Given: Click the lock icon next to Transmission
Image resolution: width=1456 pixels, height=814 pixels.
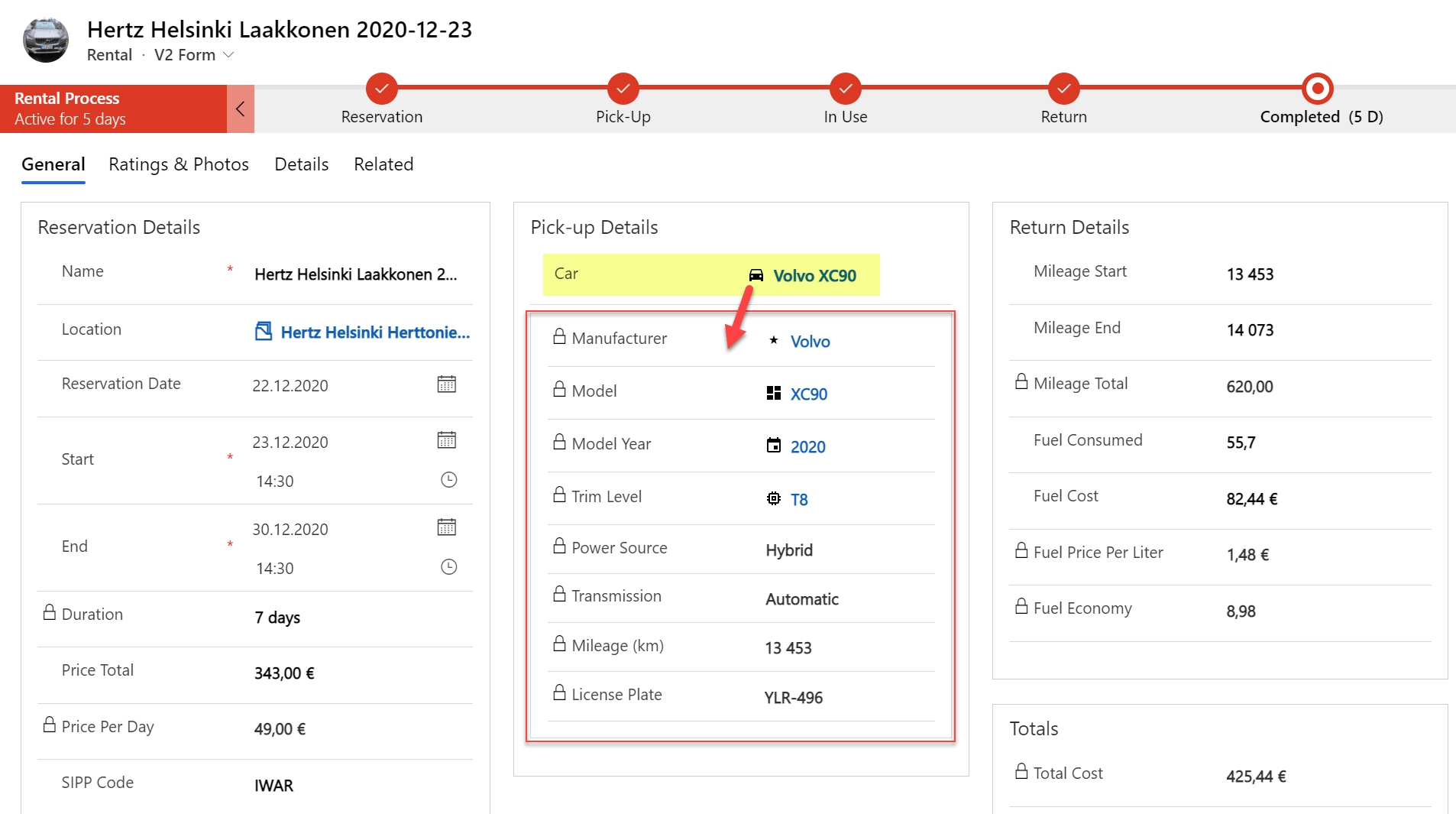Looking at the screenshot, I should pyautogui.click(x=560, y=594).
